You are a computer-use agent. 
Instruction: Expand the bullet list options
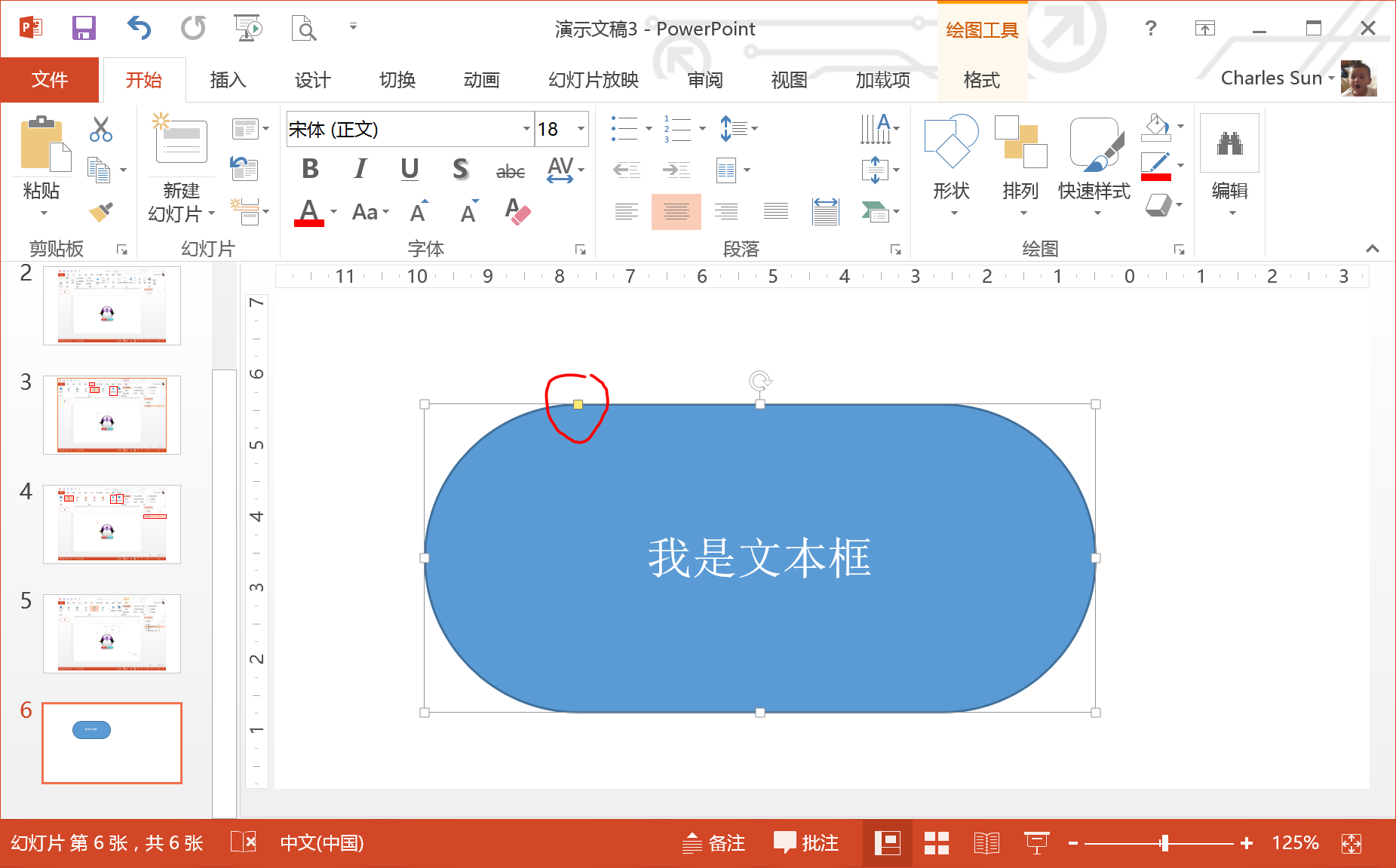click(x=649, y=129)
